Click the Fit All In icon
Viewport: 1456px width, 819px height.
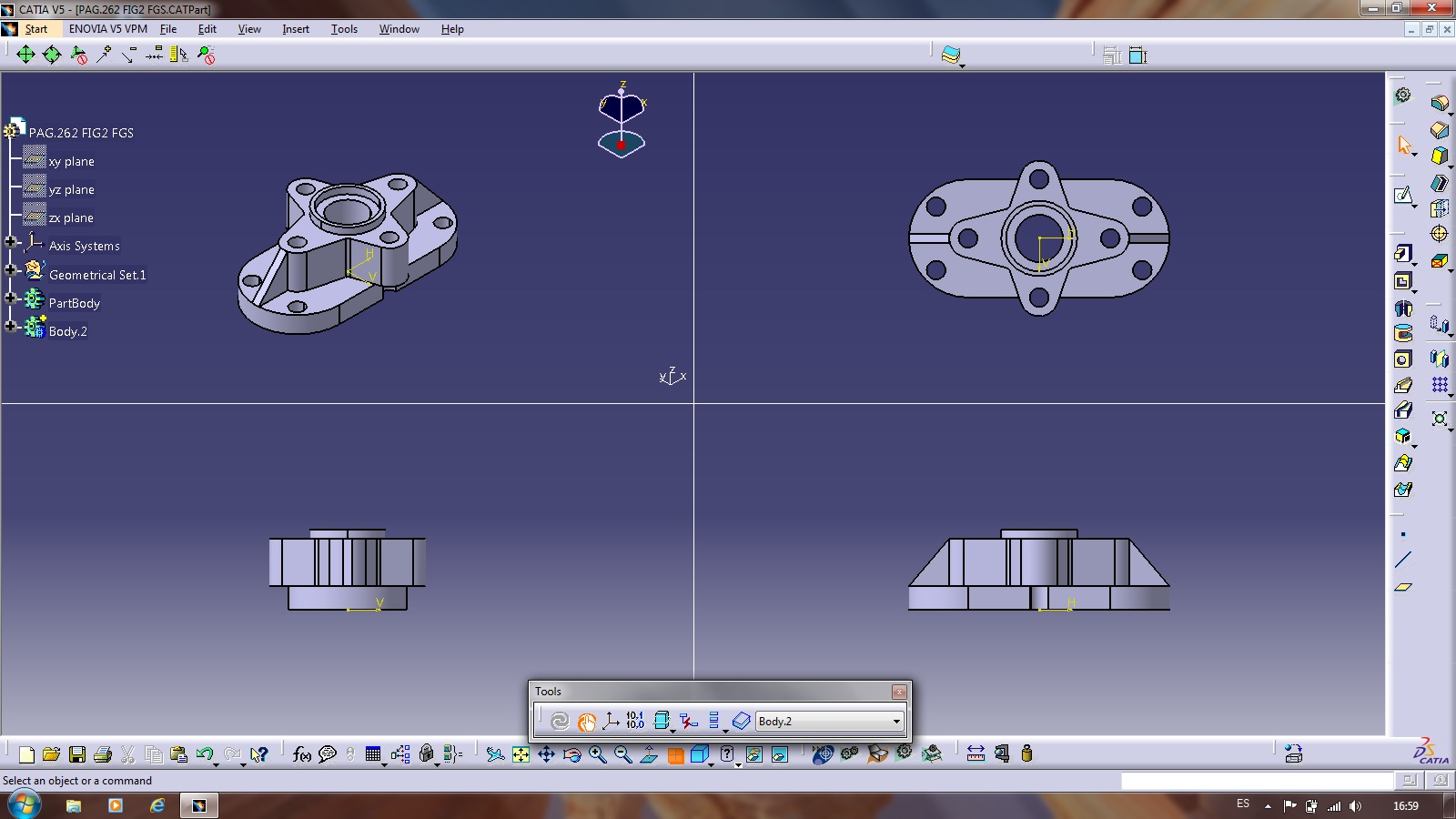[x=521, y=753]
